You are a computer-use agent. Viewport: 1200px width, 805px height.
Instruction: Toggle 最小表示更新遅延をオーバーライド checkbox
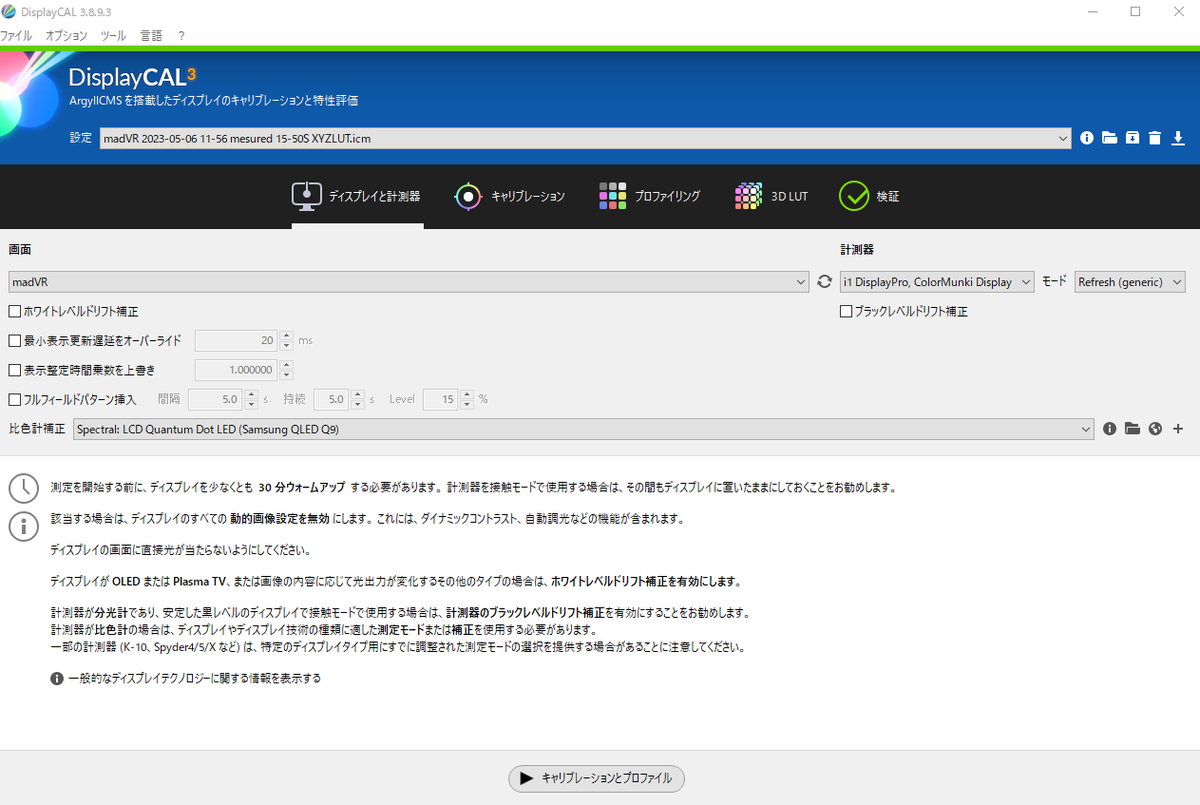click(15, 341)
